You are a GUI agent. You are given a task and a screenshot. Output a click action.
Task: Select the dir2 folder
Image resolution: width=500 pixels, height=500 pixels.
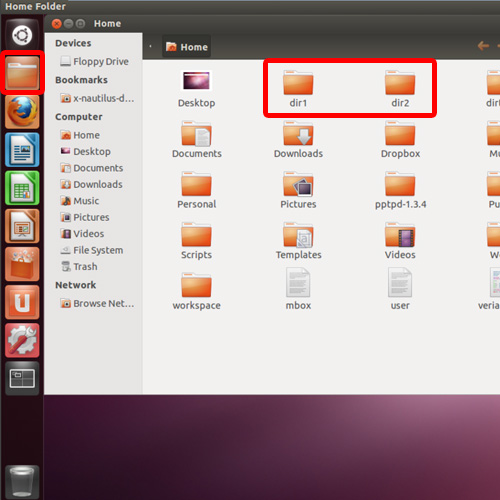click(x=400, y=89)
